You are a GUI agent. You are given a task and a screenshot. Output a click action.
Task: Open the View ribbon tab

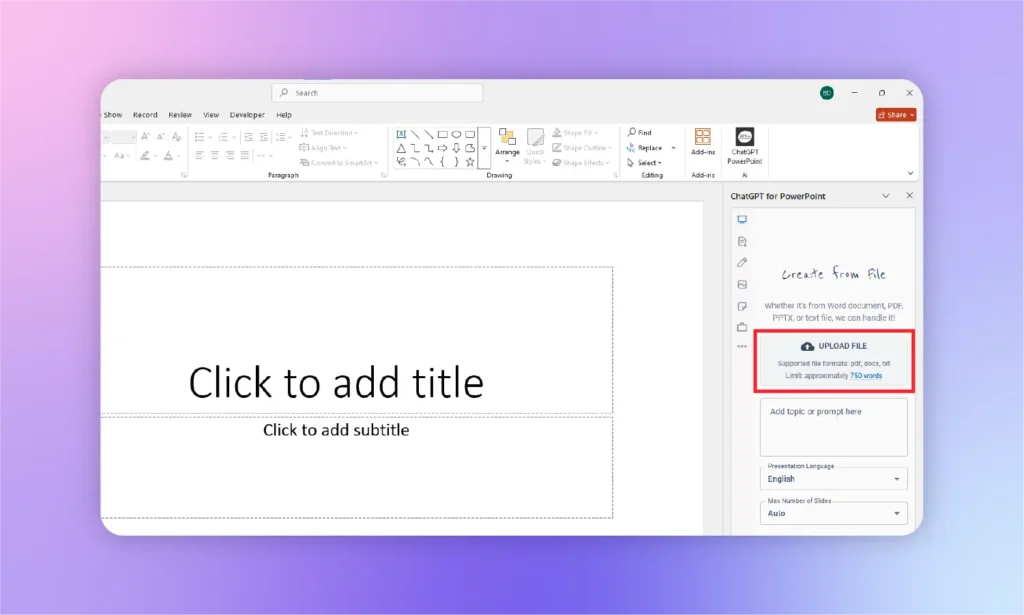[x=211, y=115]
